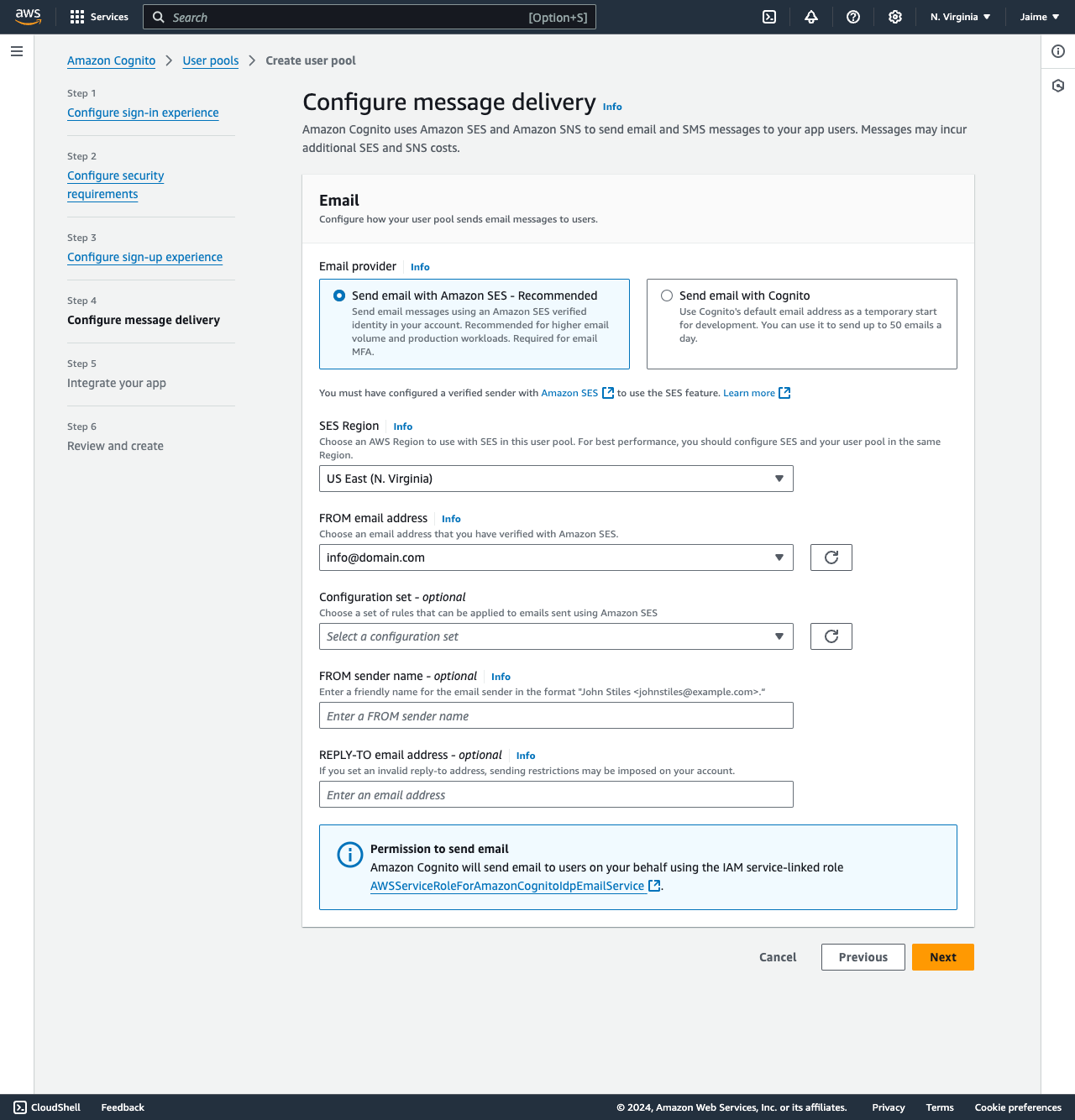
Task: Focus the REPLY-TO email address input
Action: tap(556, 794)
